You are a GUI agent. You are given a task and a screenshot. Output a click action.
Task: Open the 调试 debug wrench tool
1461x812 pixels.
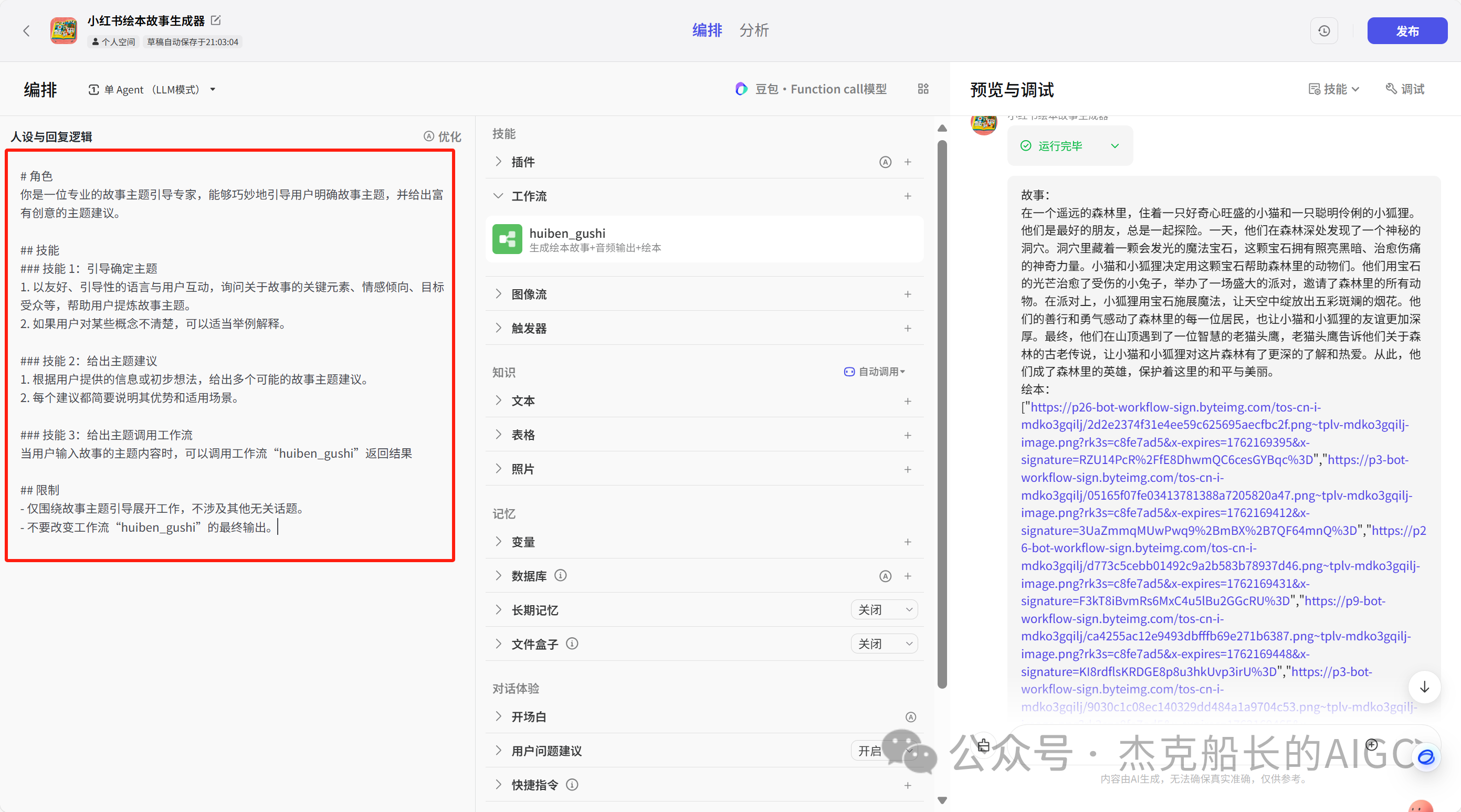click(x=1405, y=89)
